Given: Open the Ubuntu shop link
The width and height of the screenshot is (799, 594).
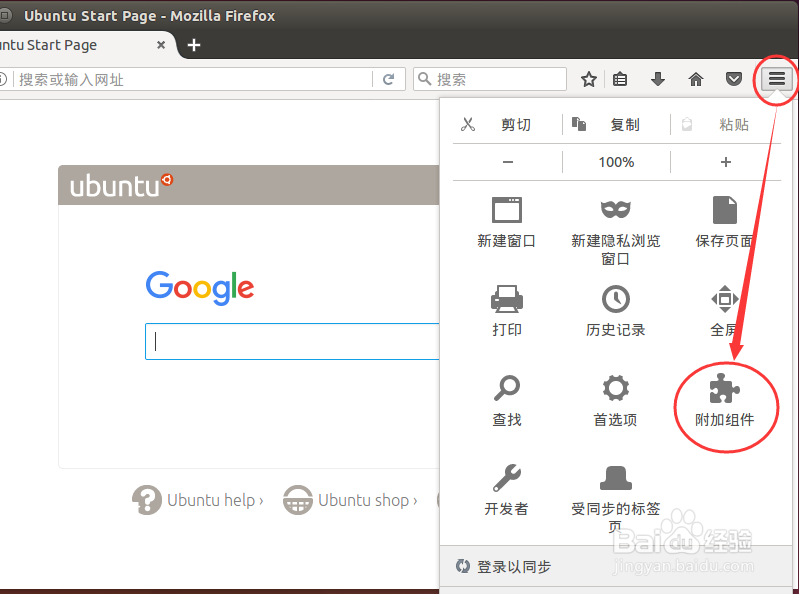Looking at the screenshot, I should click(x=351, y=500).
